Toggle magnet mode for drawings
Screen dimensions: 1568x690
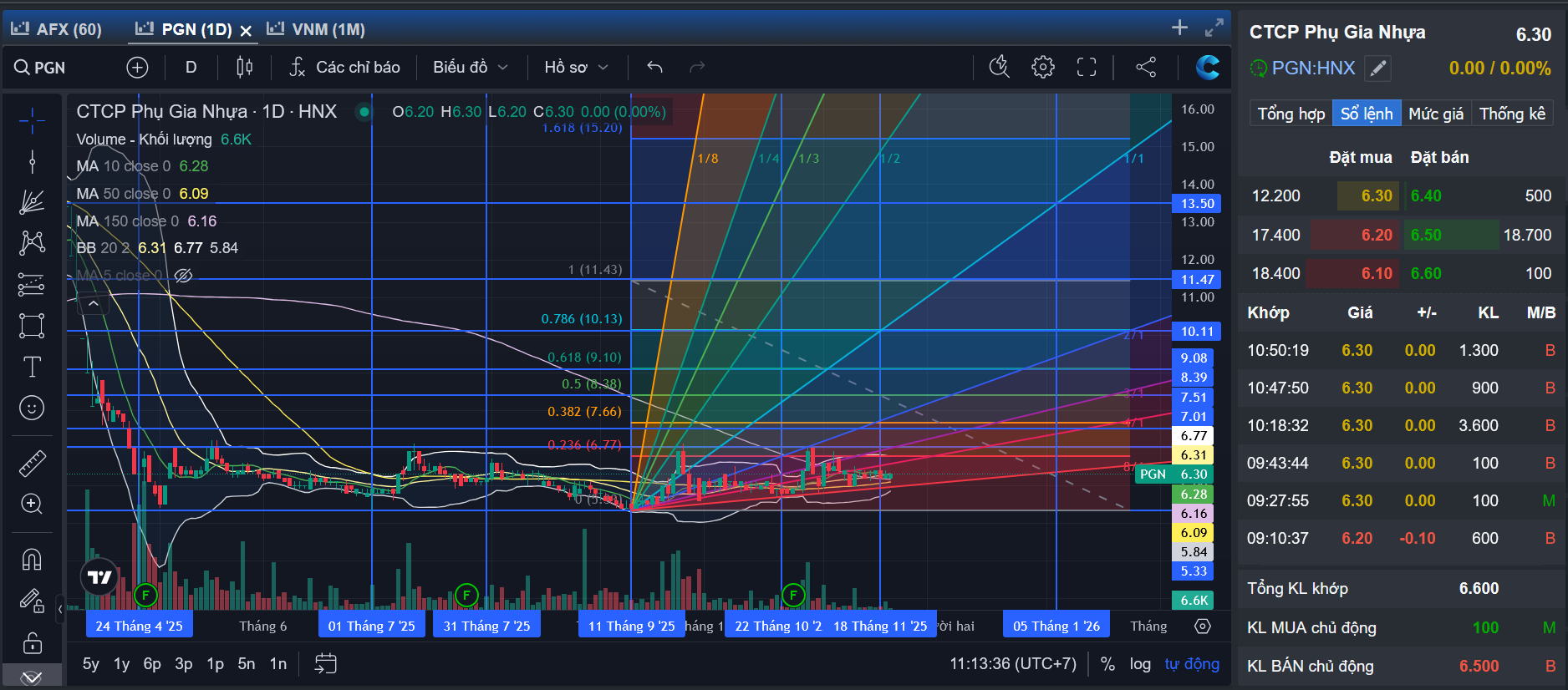(32, 559)
